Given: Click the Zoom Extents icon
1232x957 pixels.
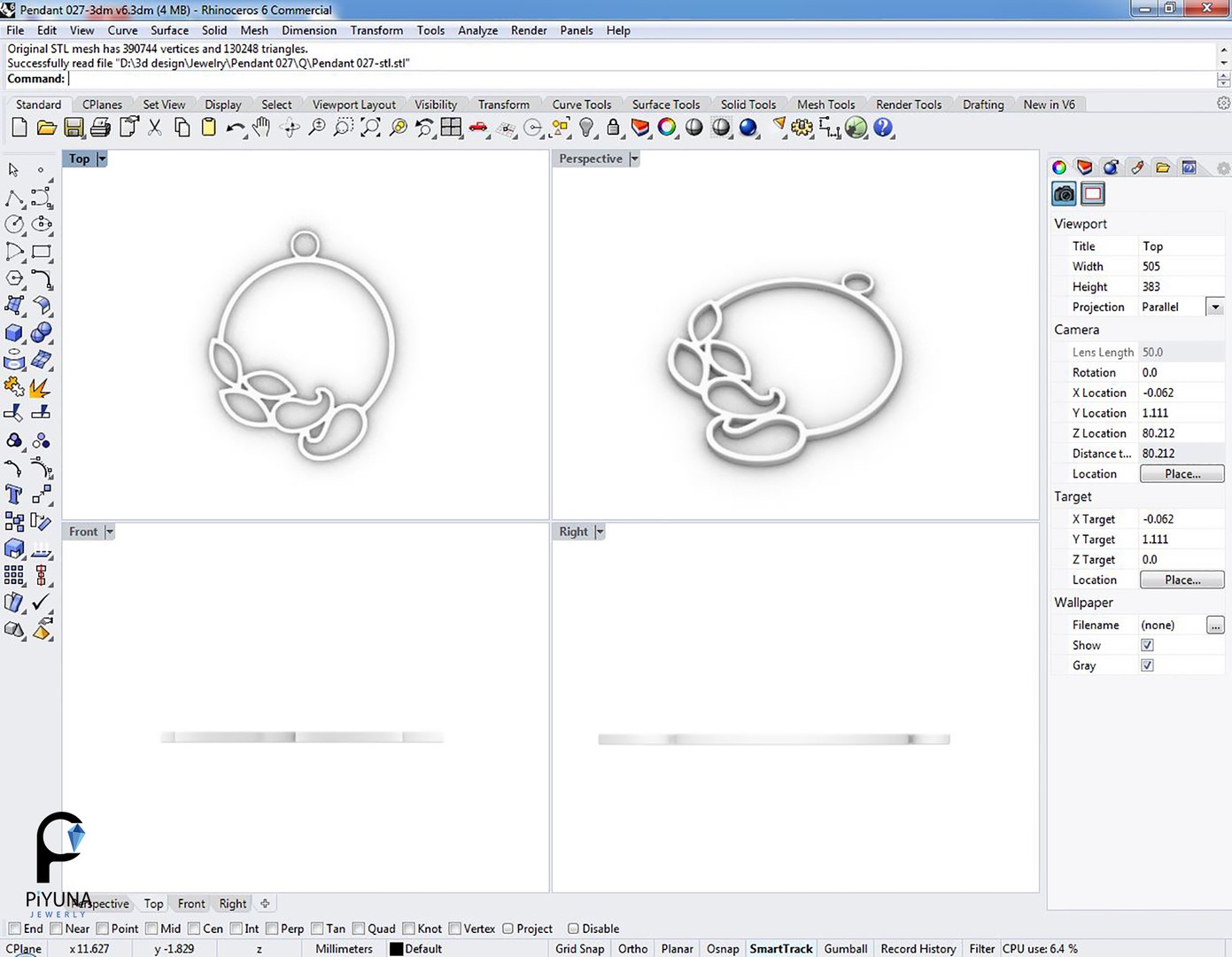Looking at the screenshot, I should click(x=371, y=128).
